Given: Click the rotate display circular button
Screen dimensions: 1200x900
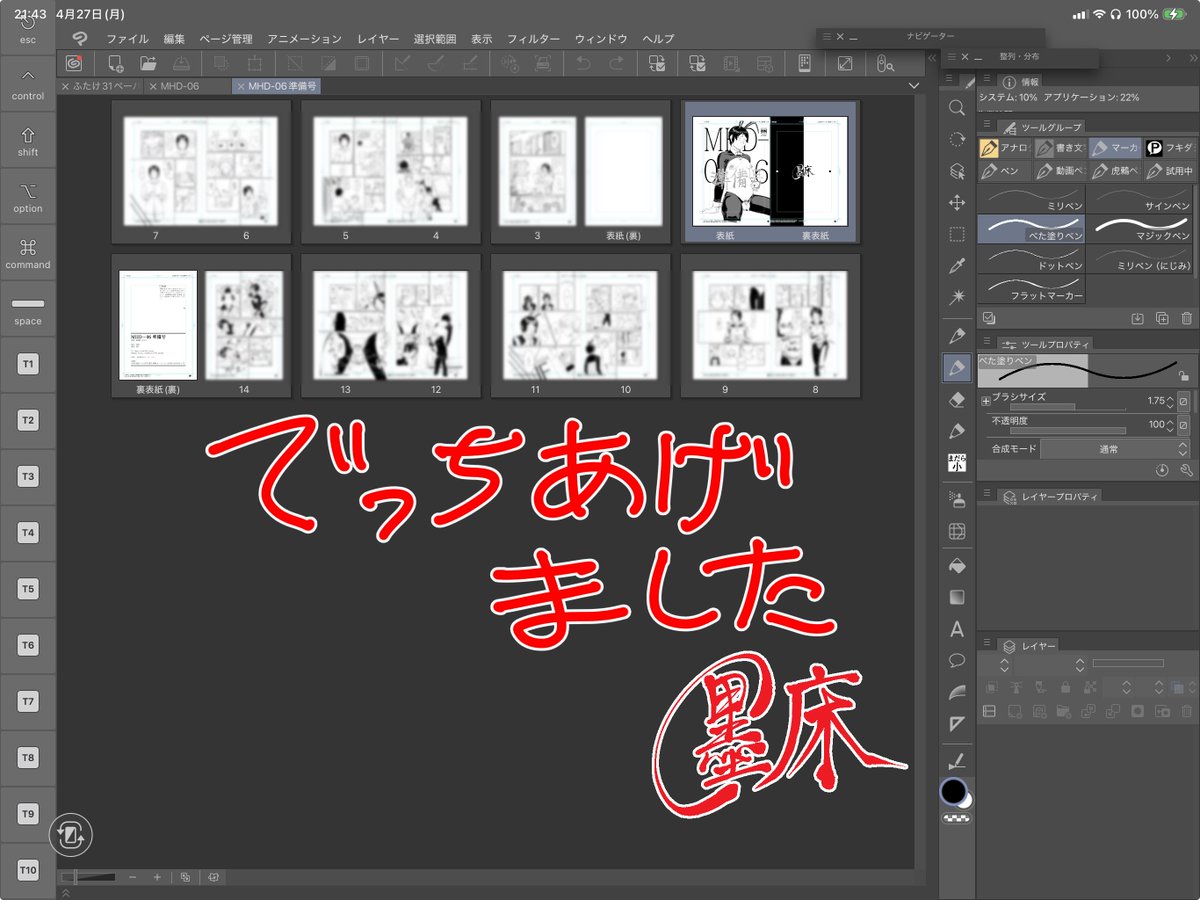Looking at the screenshot, I should tap(70, 836).
